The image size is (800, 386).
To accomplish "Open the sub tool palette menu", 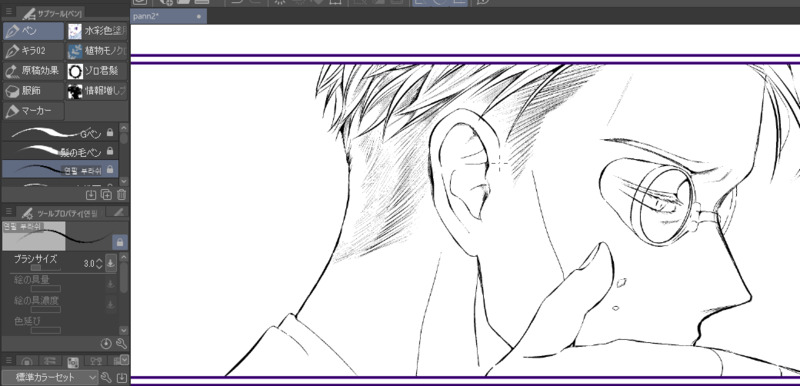I will pyautogui.click(x=8, y=11).
